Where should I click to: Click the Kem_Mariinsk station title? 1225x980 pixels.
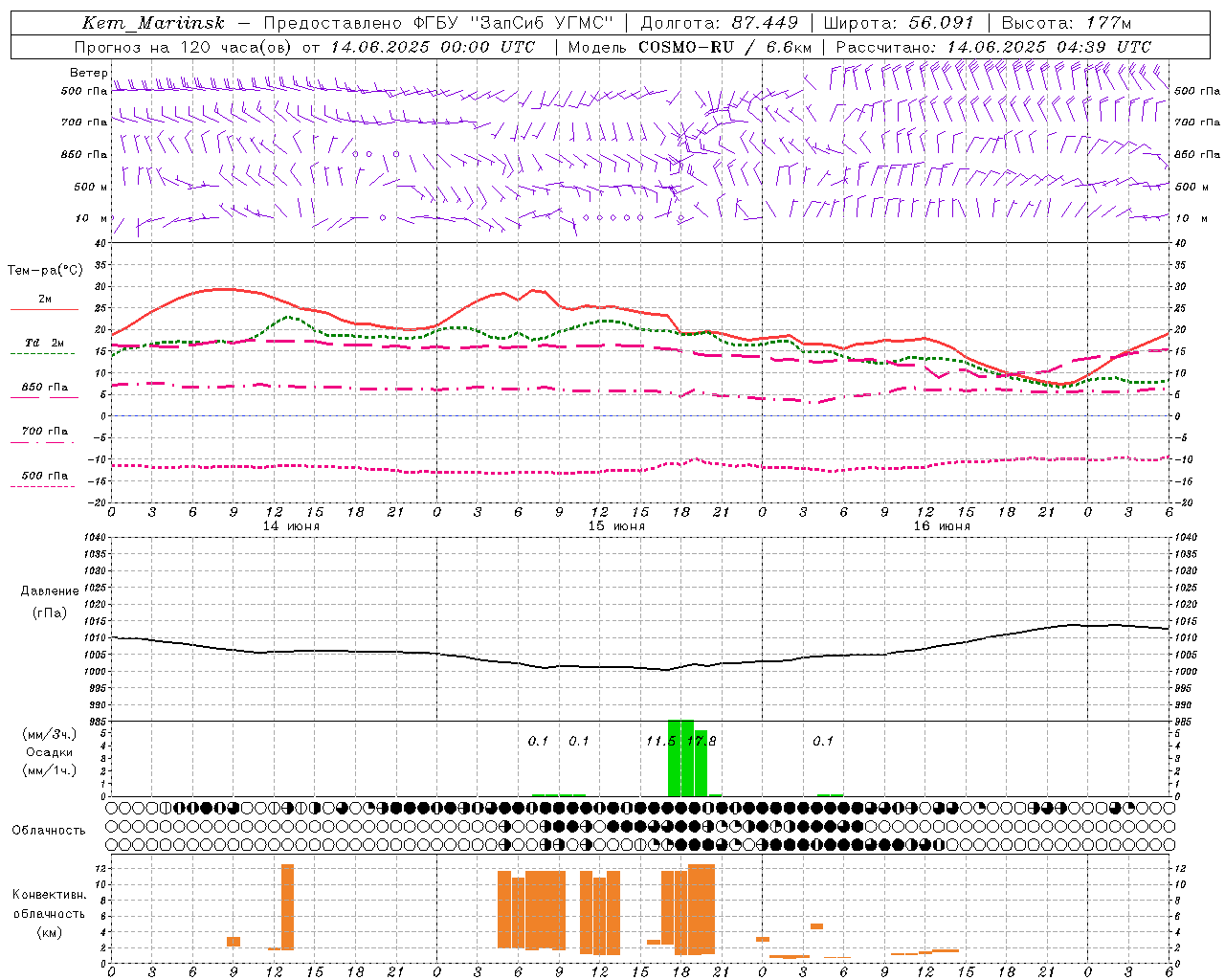(153, 23)
